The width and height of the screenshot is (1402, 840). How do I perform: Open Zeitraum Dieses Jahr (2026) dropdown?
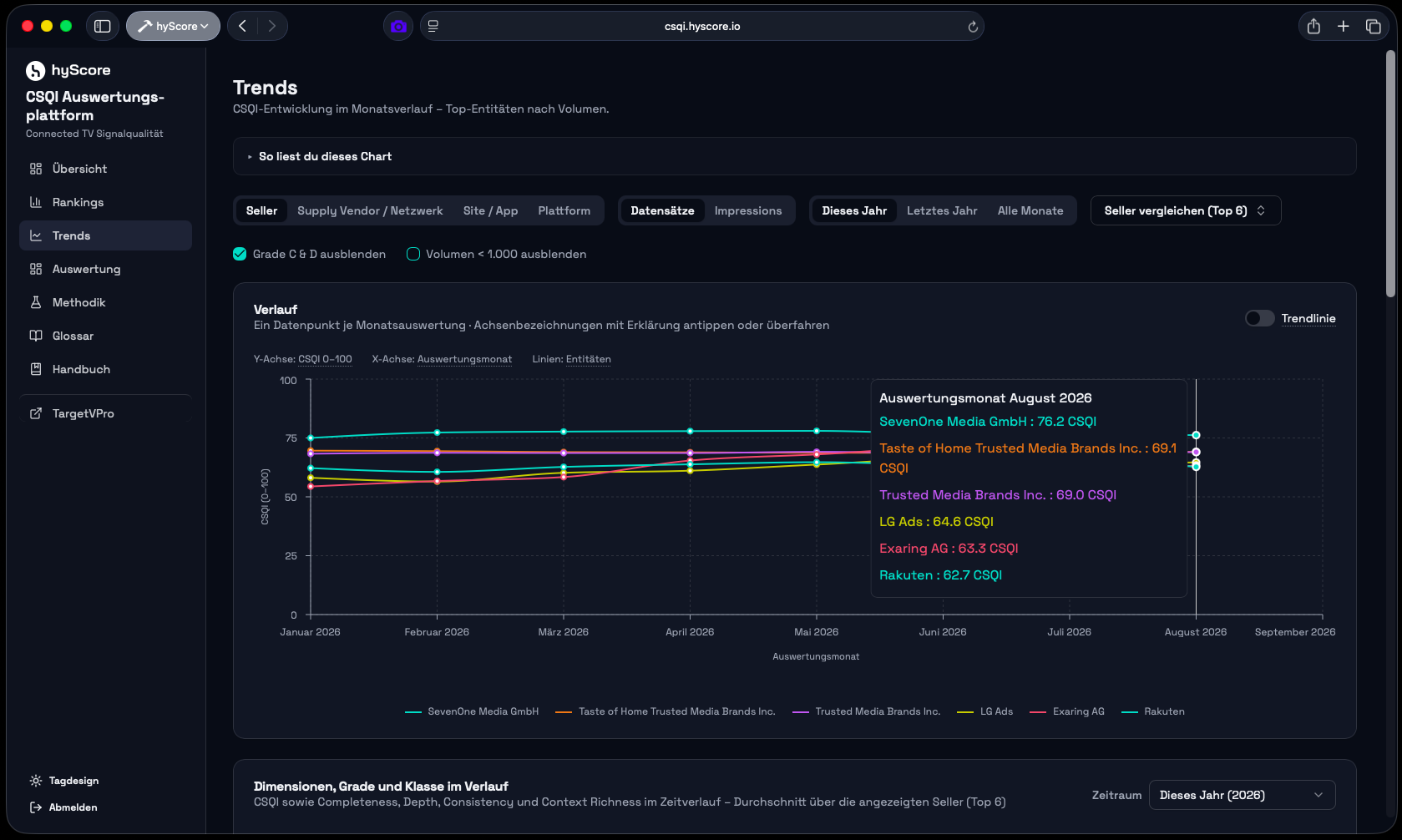tap(1243, 795)
